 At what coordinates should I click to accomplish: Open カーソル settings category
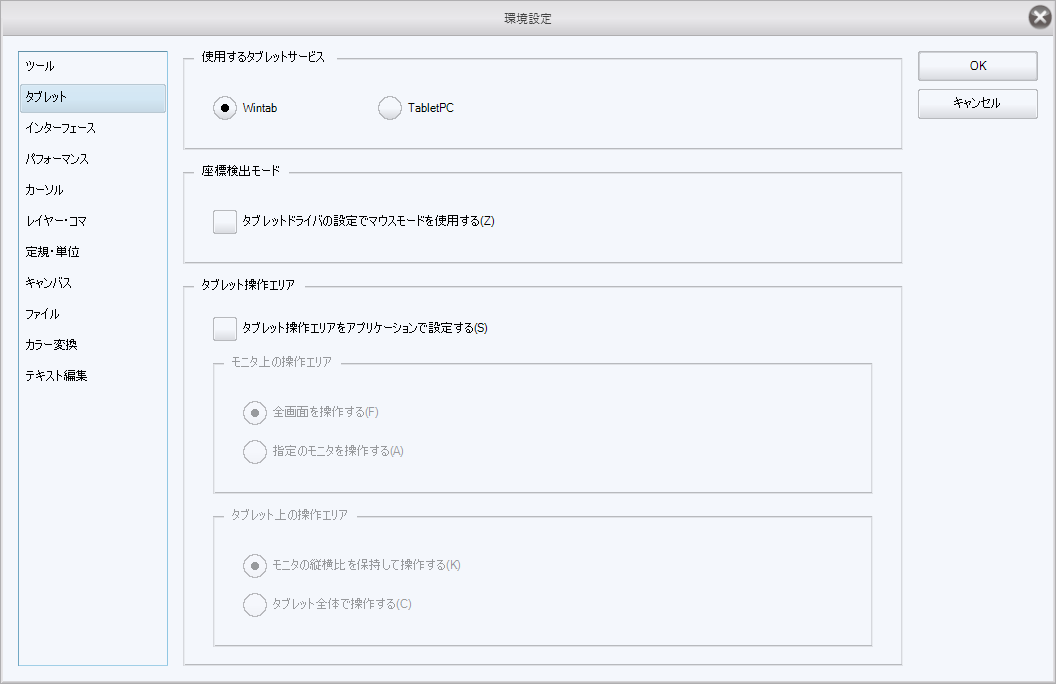[x=44, y=190]
